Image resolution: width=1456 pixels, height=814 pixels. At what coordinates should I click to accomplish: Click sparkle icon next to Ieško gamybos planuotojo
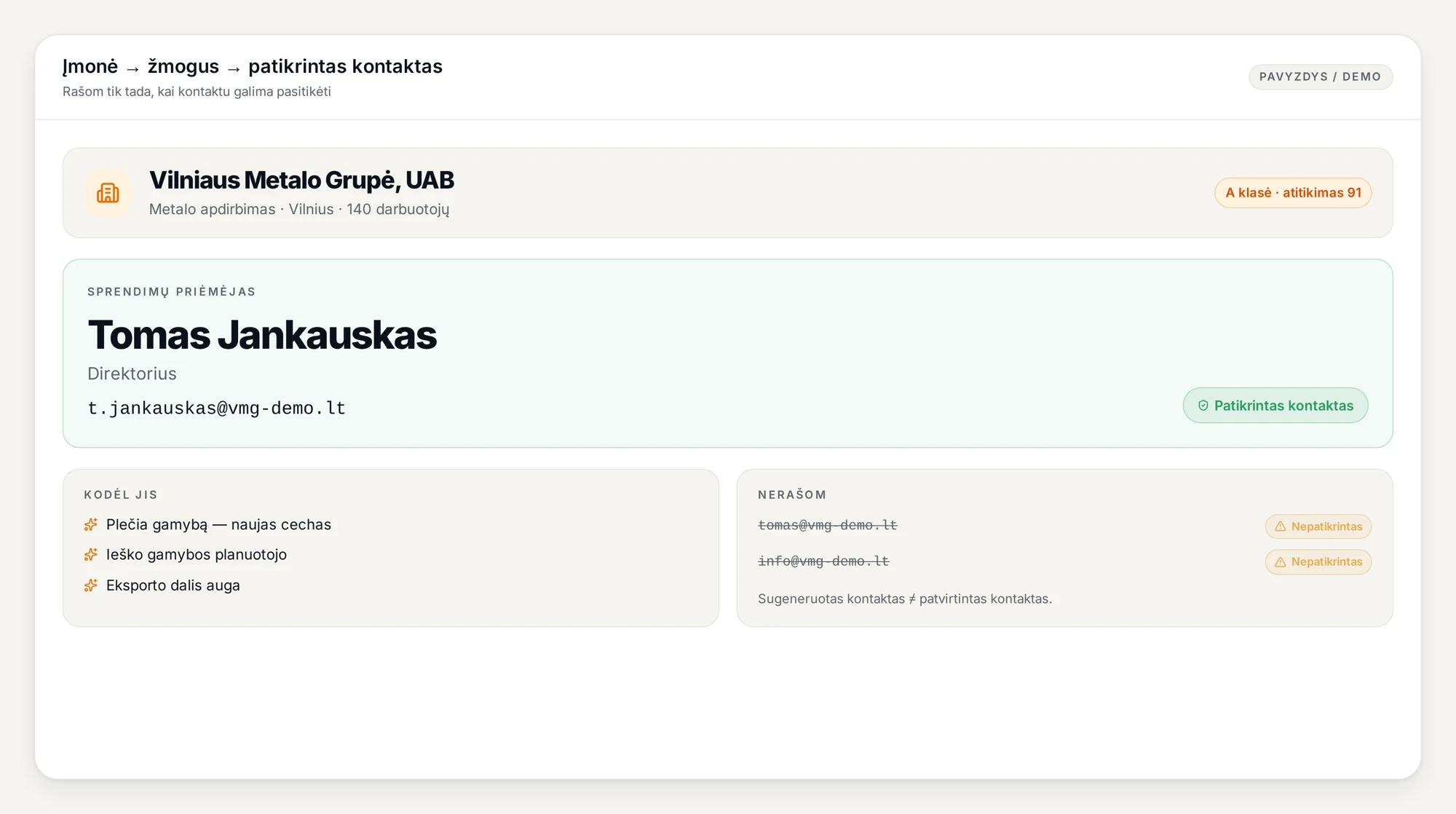90,555
